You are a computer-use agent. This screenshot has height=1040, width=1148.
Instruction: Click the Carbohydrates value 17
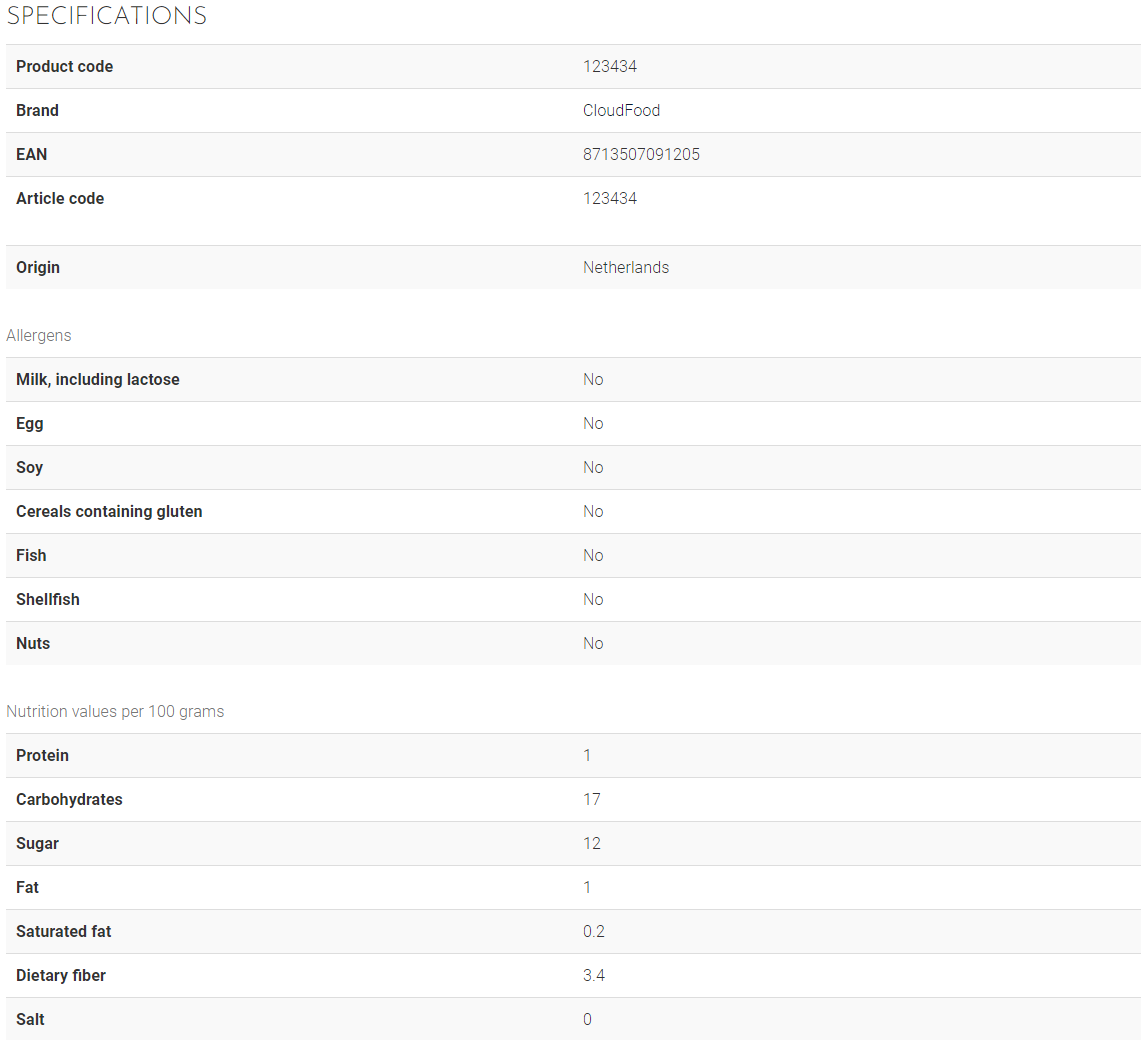click(x=592, y=800)
